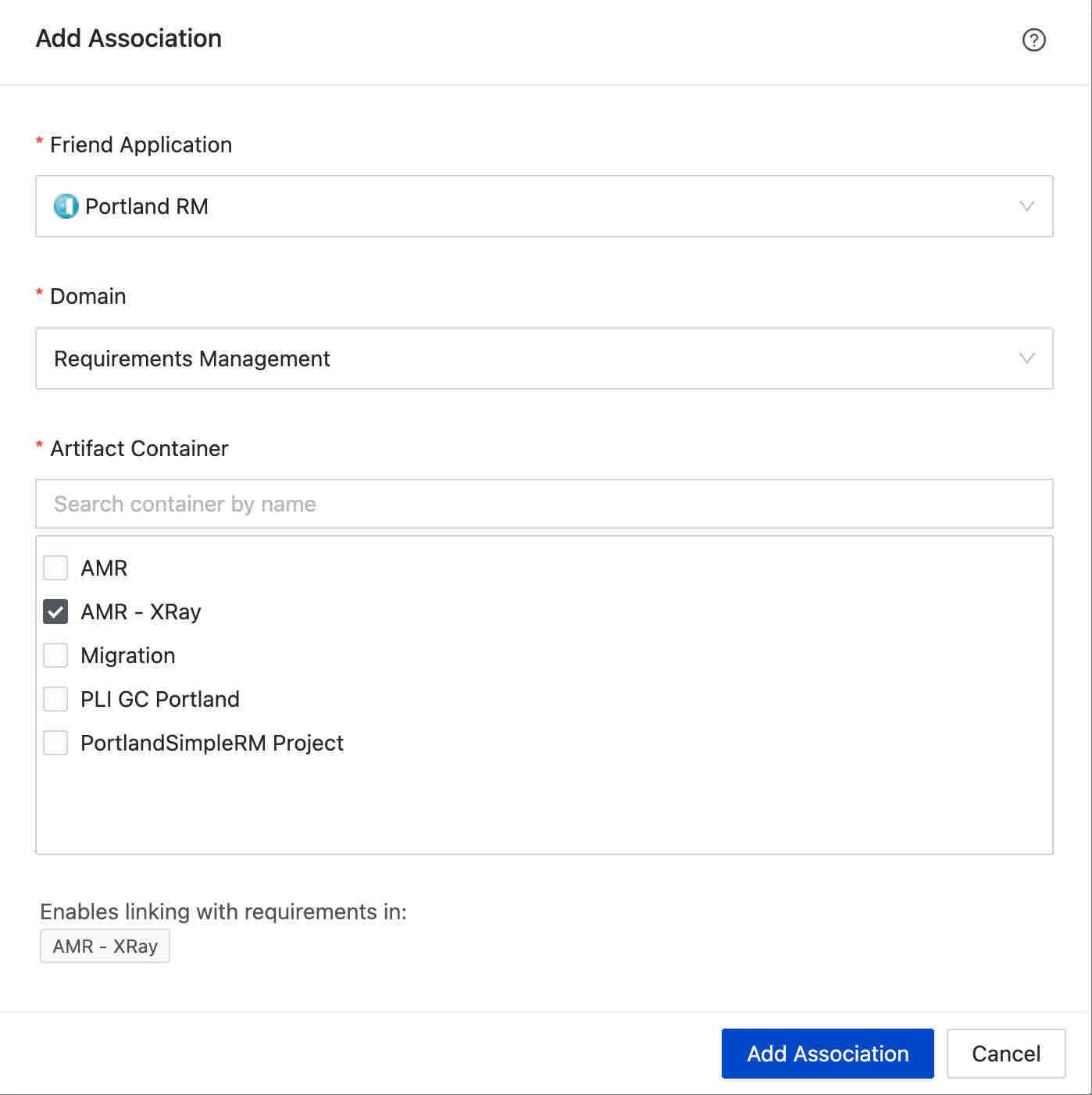The width and height of the screenshot is (1092, 1095).
Task: Expand the Friend Application dropdown chevron
Action: coord(1026,206)
